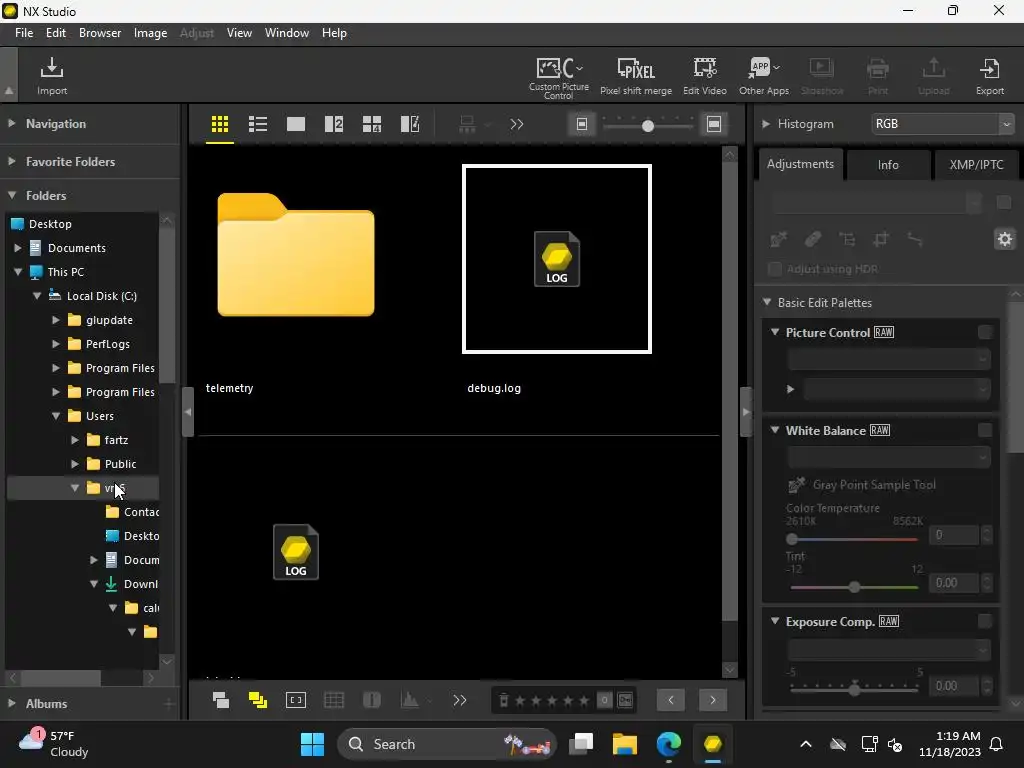Screen dimensions: 1024x768
Task: Toggle the Picture Control checkbox
Action: [x=985, y=332]
